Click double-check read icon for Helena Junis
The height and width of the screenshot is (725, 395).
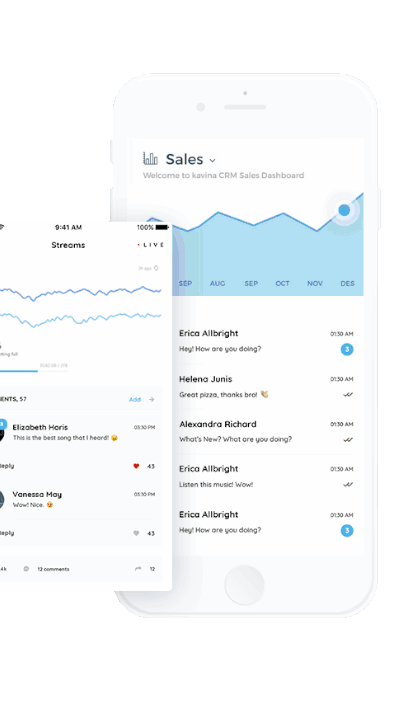tap(348, 394)
